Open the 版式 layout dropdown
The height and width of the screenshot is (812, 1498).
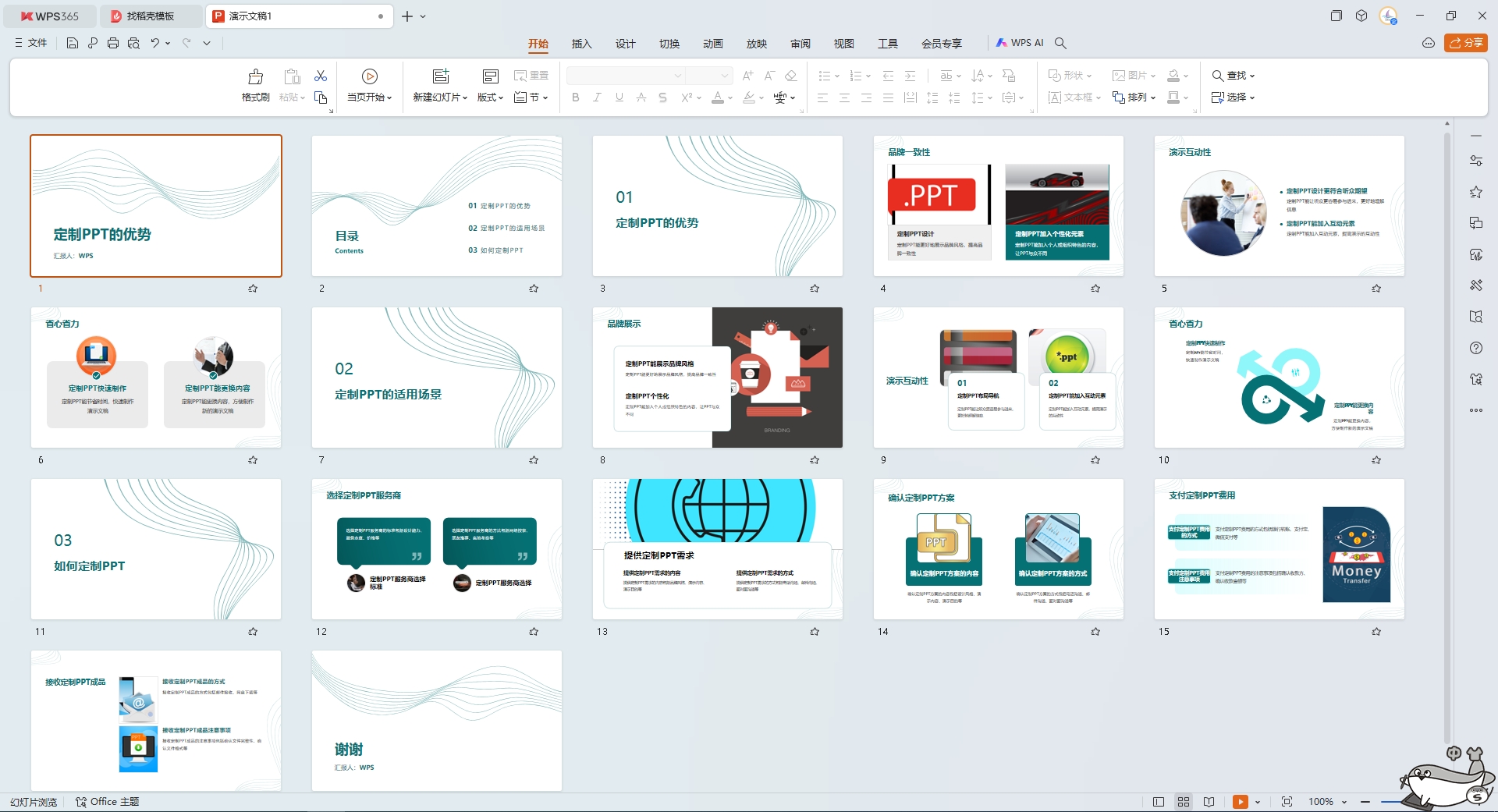pyautogui.click(x=490, y=98)
